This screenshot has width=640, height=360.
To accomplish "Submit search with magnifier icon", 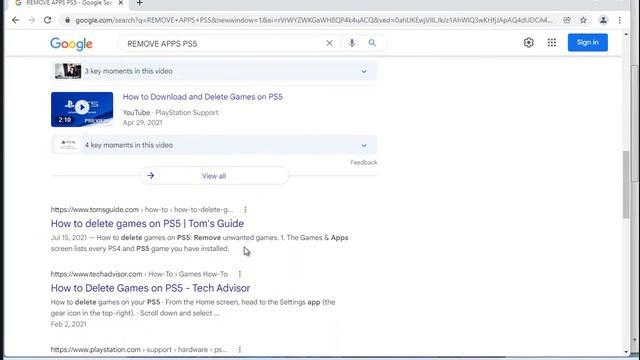I will (372, 43).
